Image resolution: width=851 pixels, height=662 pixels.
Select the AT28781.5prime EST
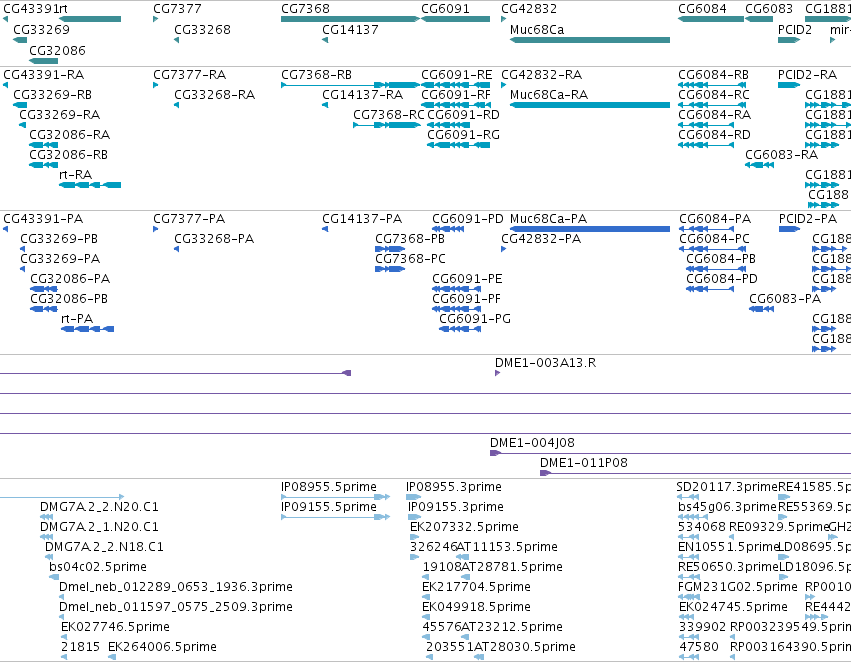tap(465, 577)
